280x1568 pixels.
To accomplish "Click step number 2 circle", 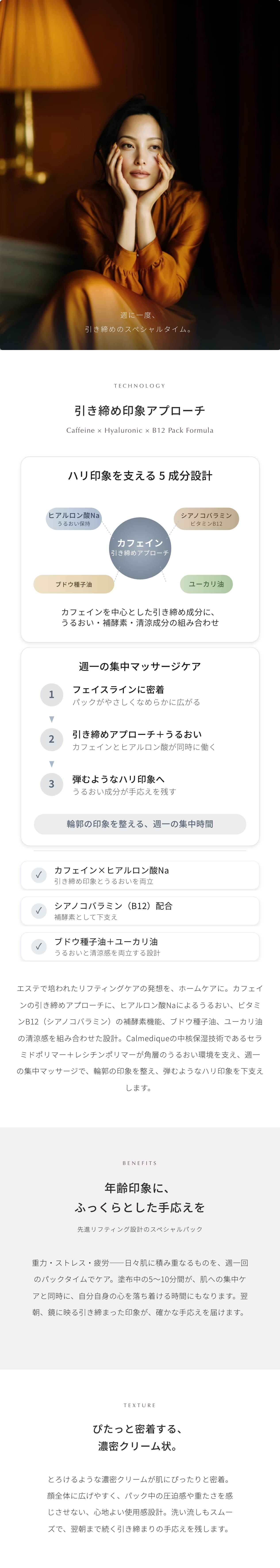I will [52, 739].
